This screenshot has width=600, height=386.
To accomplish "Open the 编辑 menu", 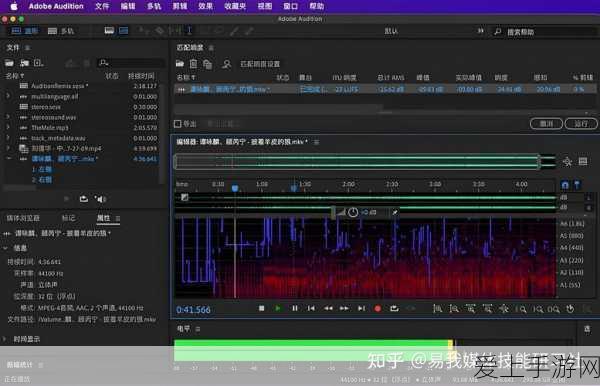I will [128, 6].
